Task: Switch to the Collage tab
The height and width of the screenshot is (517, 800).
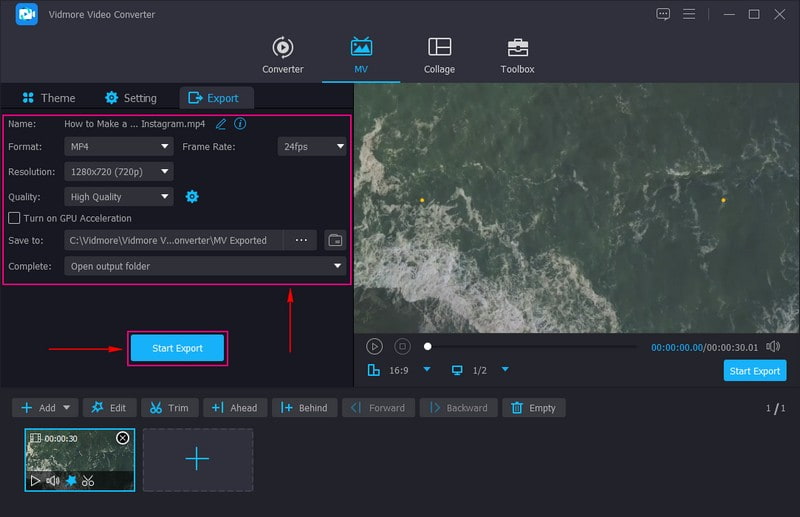Action: [439, 56]
